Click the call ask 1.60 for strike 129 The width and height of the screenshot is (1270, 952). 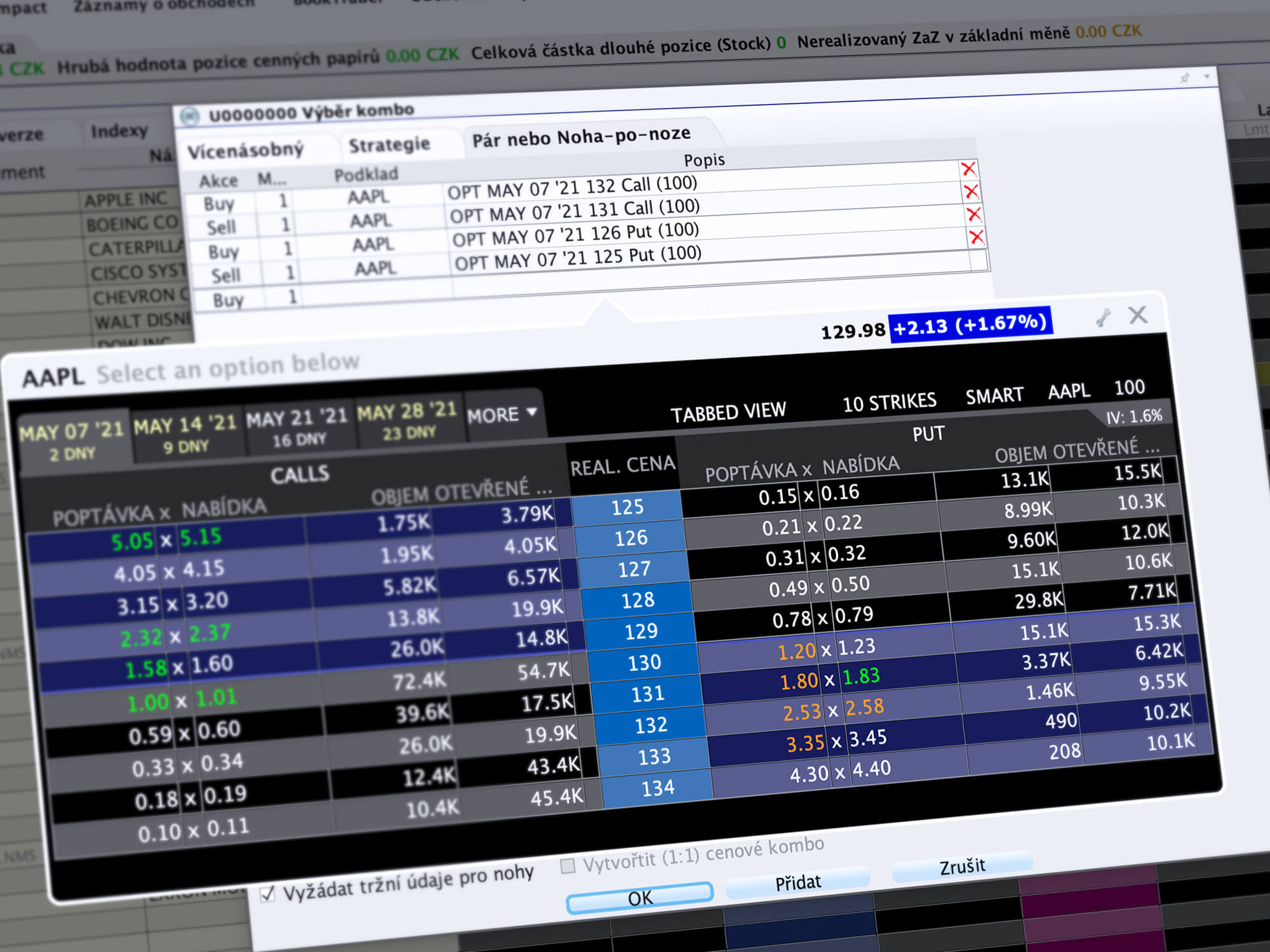pyautogui.click(x=213, y=664)
